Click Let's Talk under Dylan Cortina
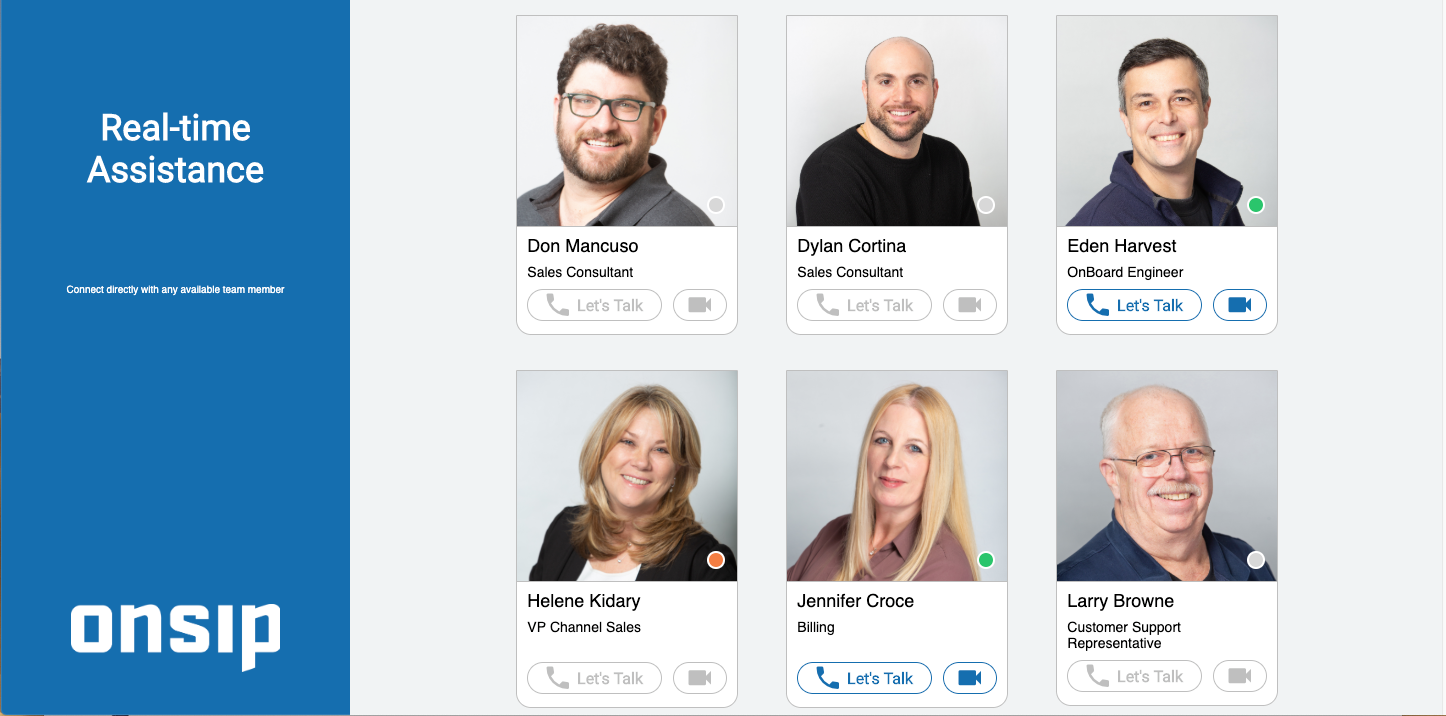The width and height of the screenshot is (1446, 716). 864,305
